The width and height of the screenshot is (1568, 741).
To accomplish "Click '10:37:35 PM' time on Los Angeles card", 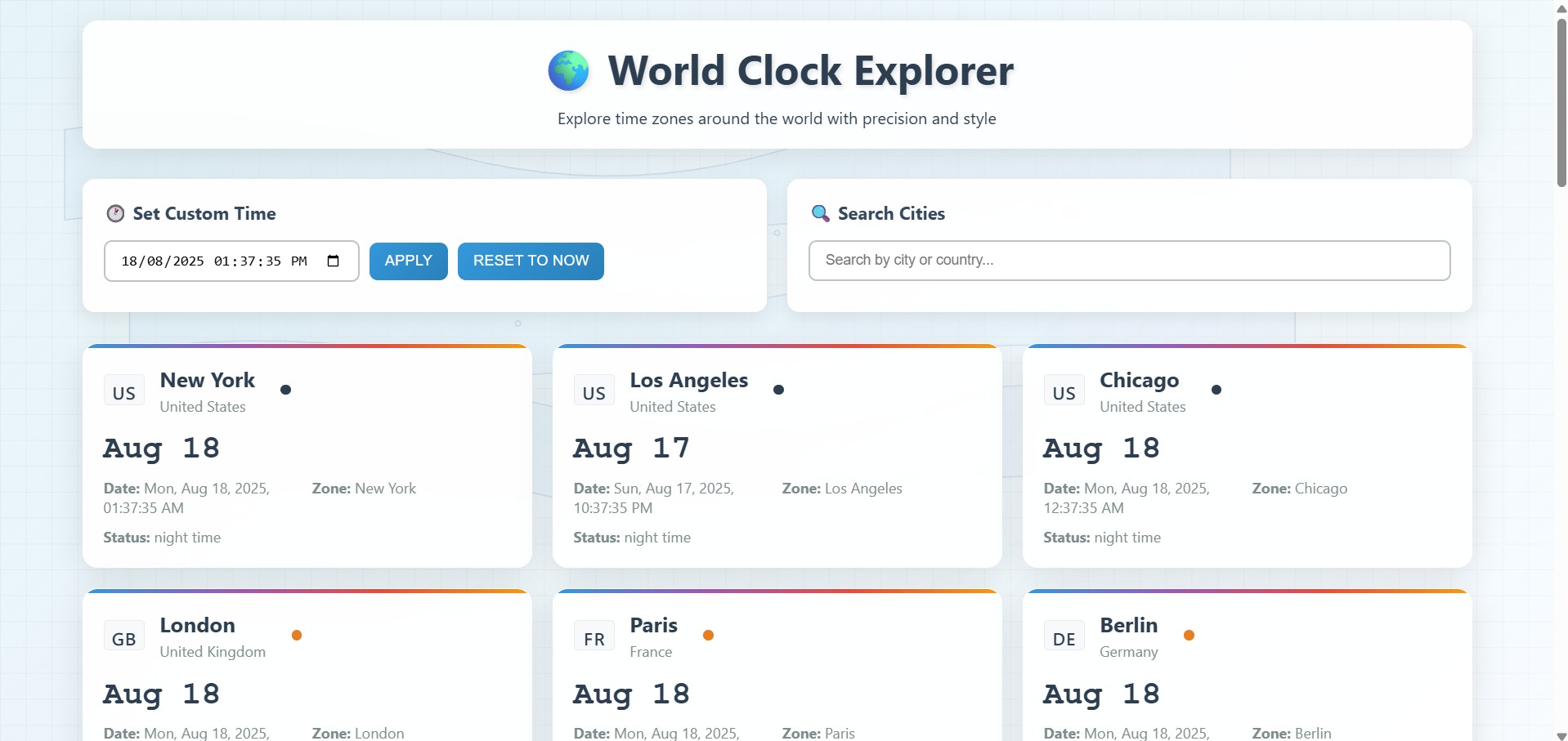I will click(x=612, y=508).
